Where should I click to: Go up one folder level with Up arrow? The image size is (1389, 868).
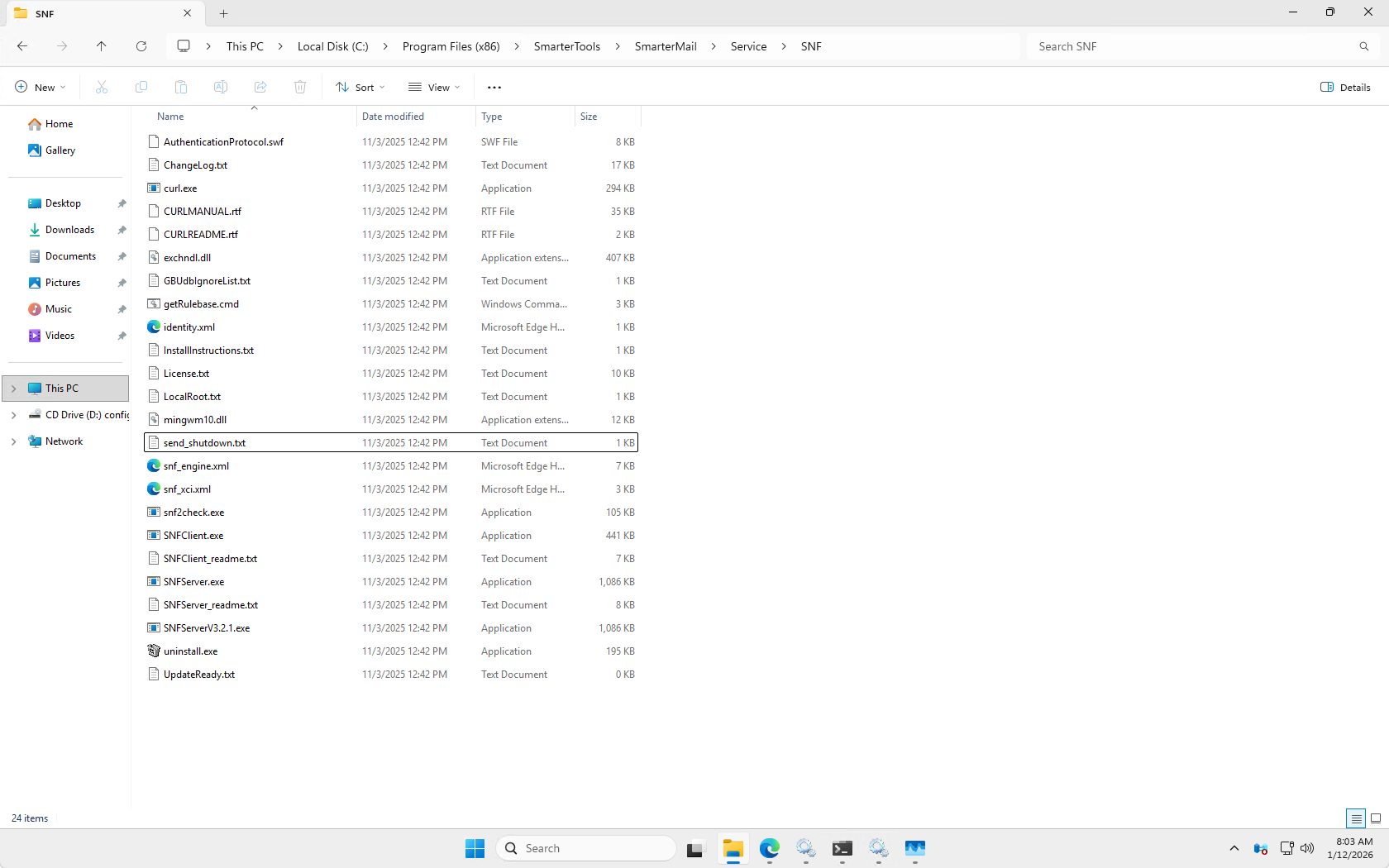coord(102,46)
